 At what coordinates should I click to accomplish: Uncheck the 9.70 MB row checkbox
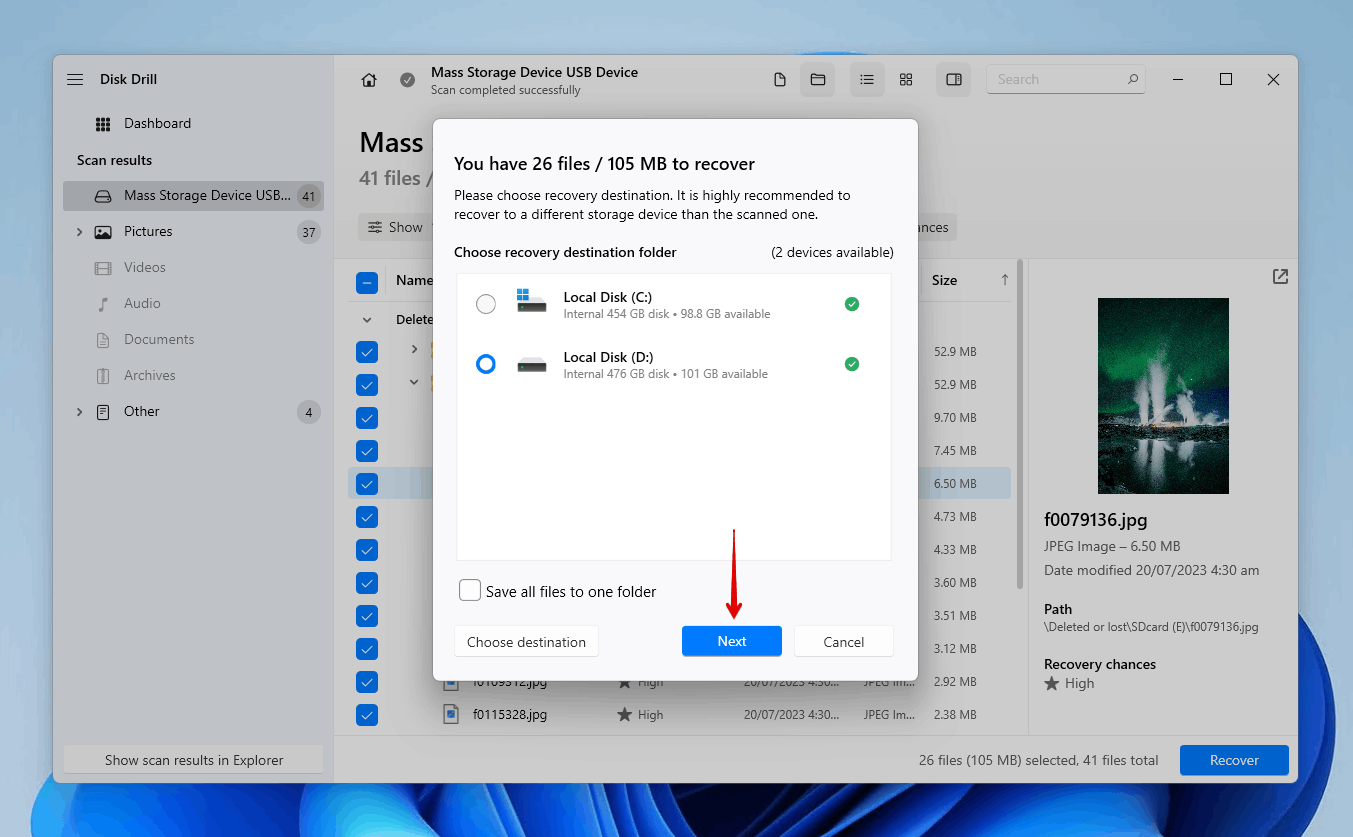[x=367, y=418]
